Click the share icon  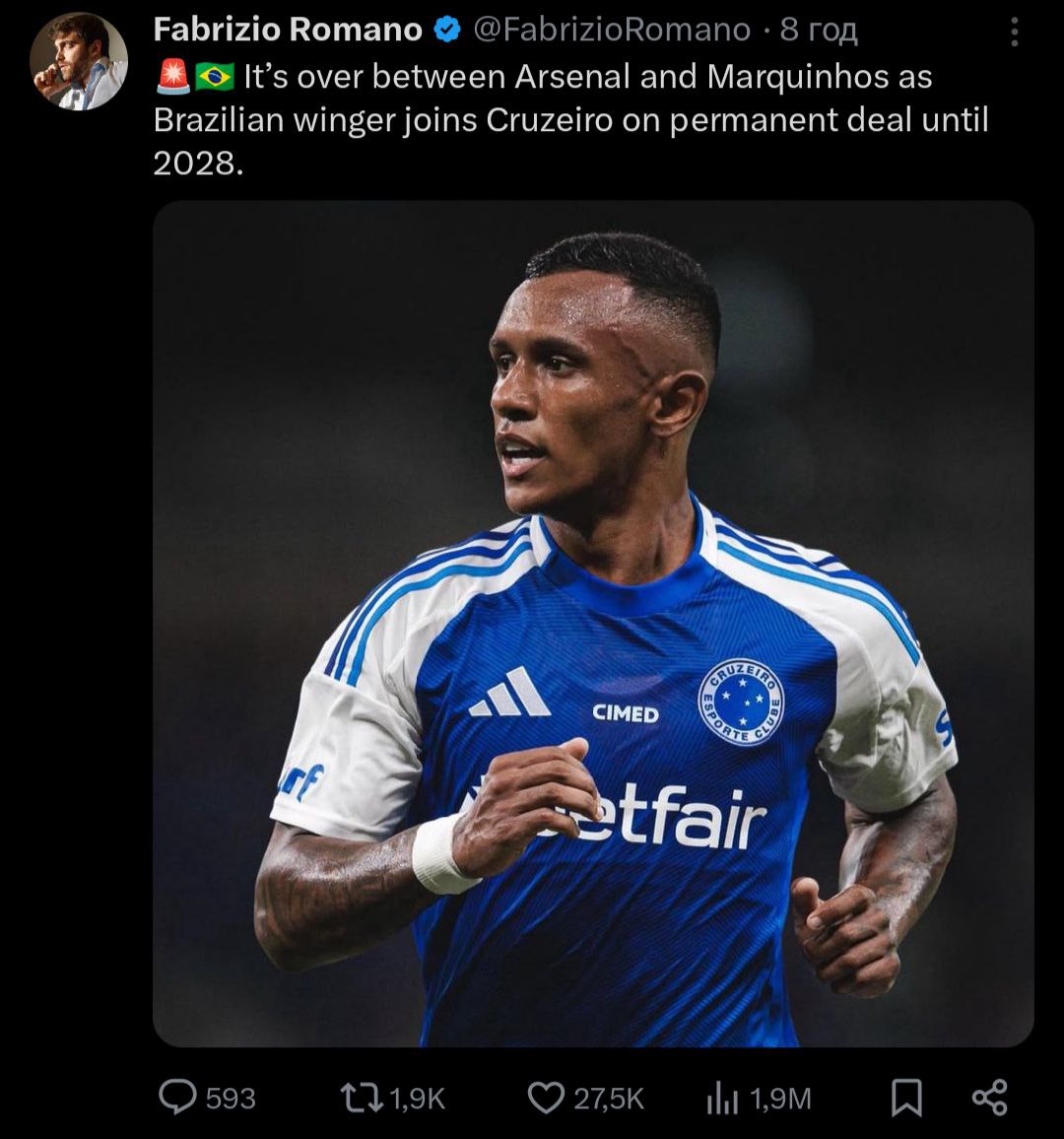tap(989, 1098)
